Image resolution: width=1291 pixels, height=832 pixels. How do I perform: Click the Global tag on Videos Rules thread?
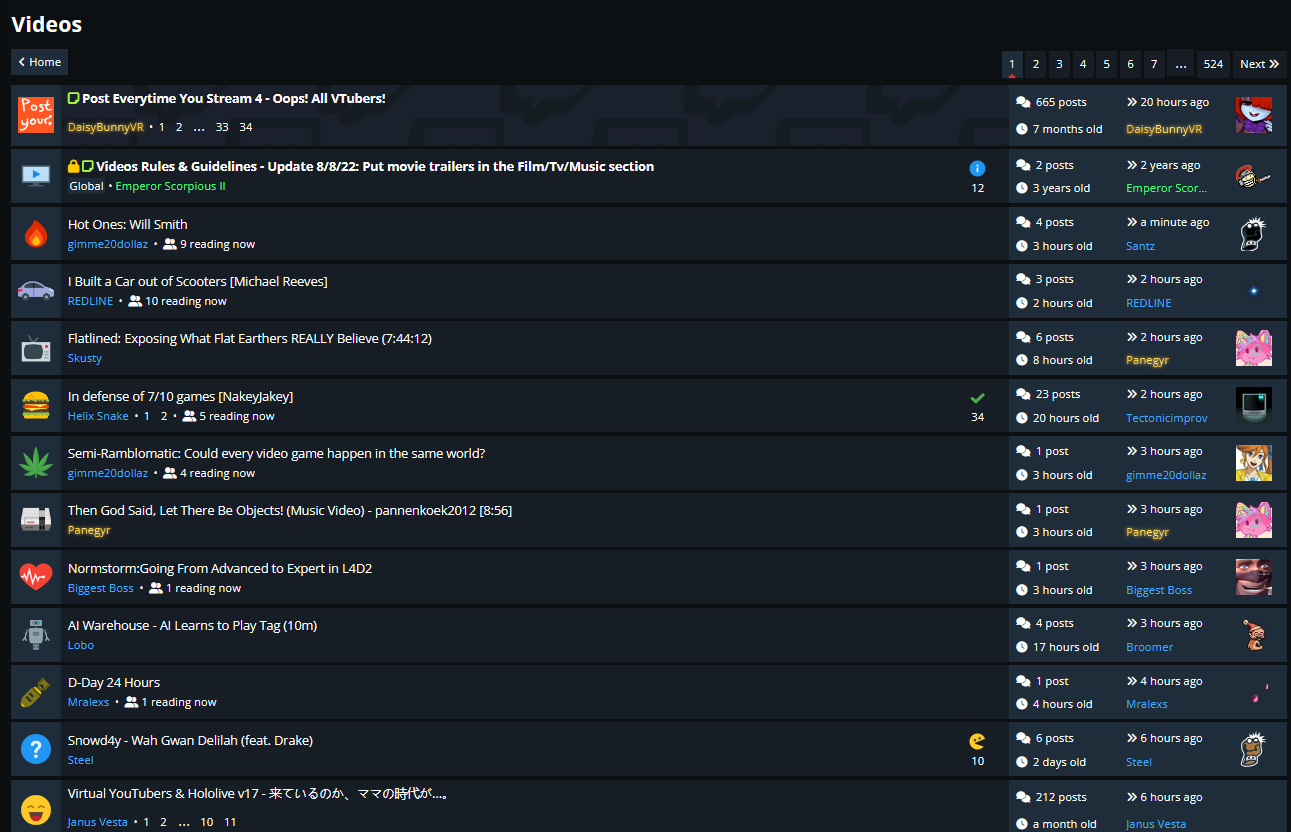pos(87,186)
